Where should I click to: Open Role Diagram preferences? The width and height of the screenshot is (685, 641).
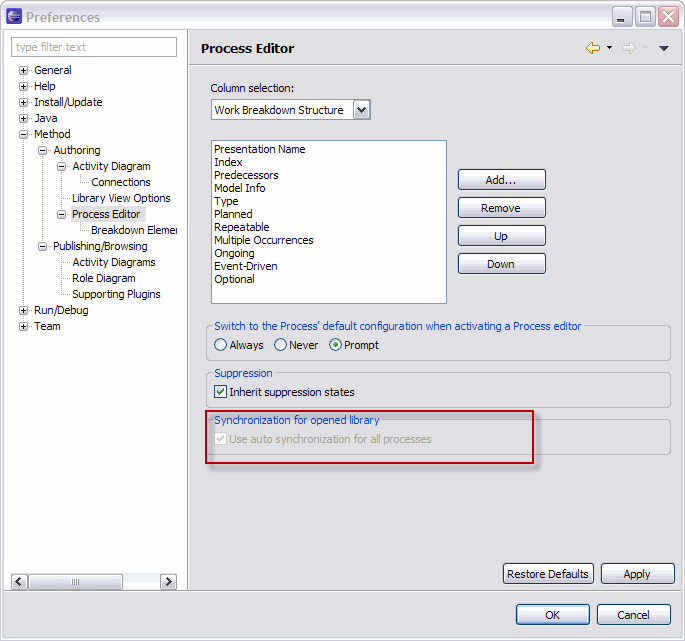[104, 278]
